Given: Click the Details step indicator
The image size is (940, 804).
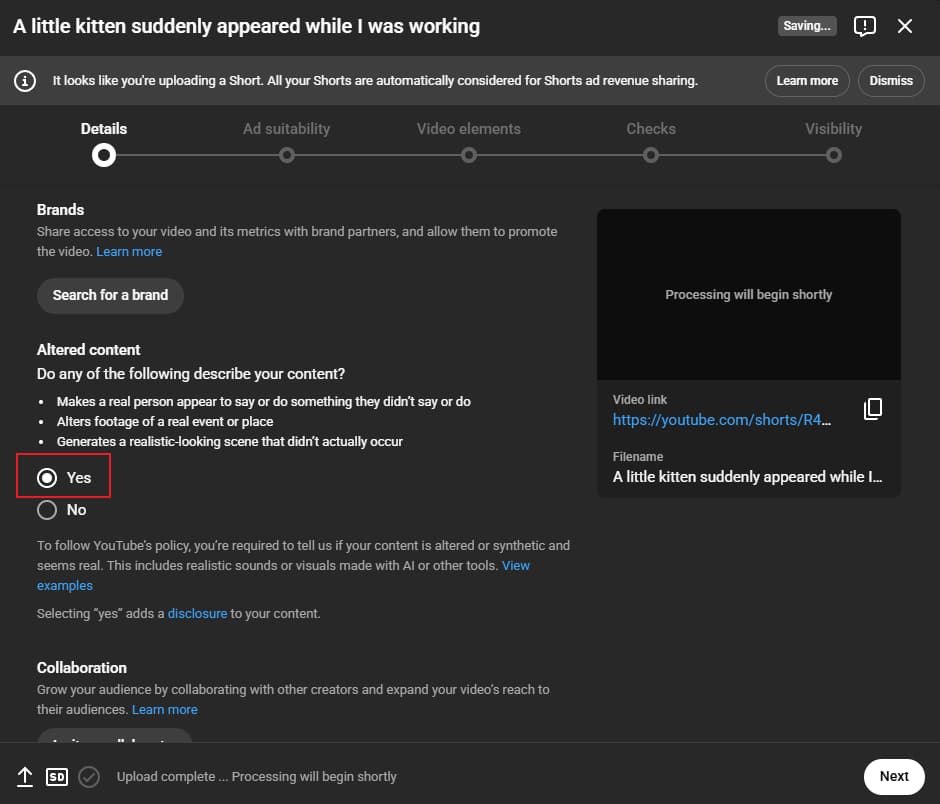Looking at the screenshot, I should 103,155.
